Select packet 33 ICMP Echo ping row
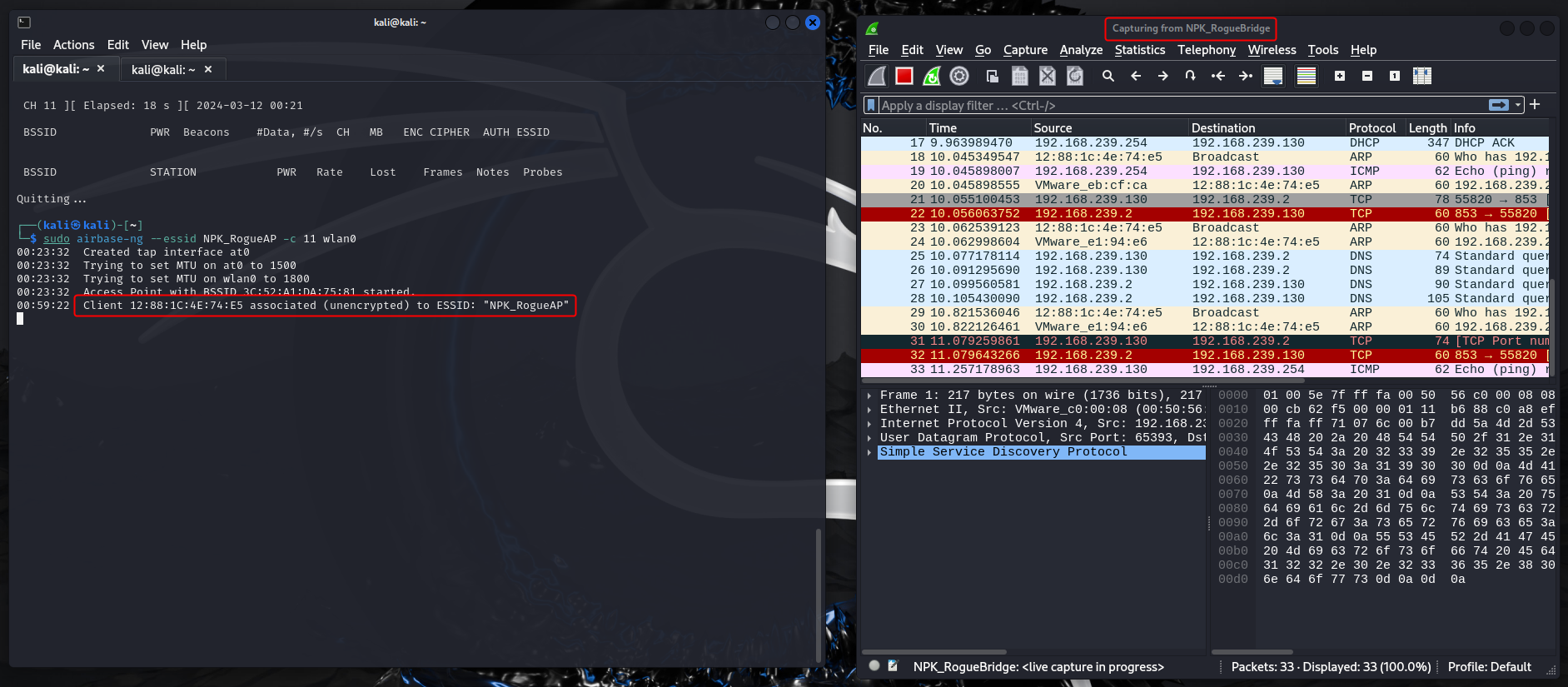The width and height of the screenshot is (1568, 687). (x=1205, y=370)
